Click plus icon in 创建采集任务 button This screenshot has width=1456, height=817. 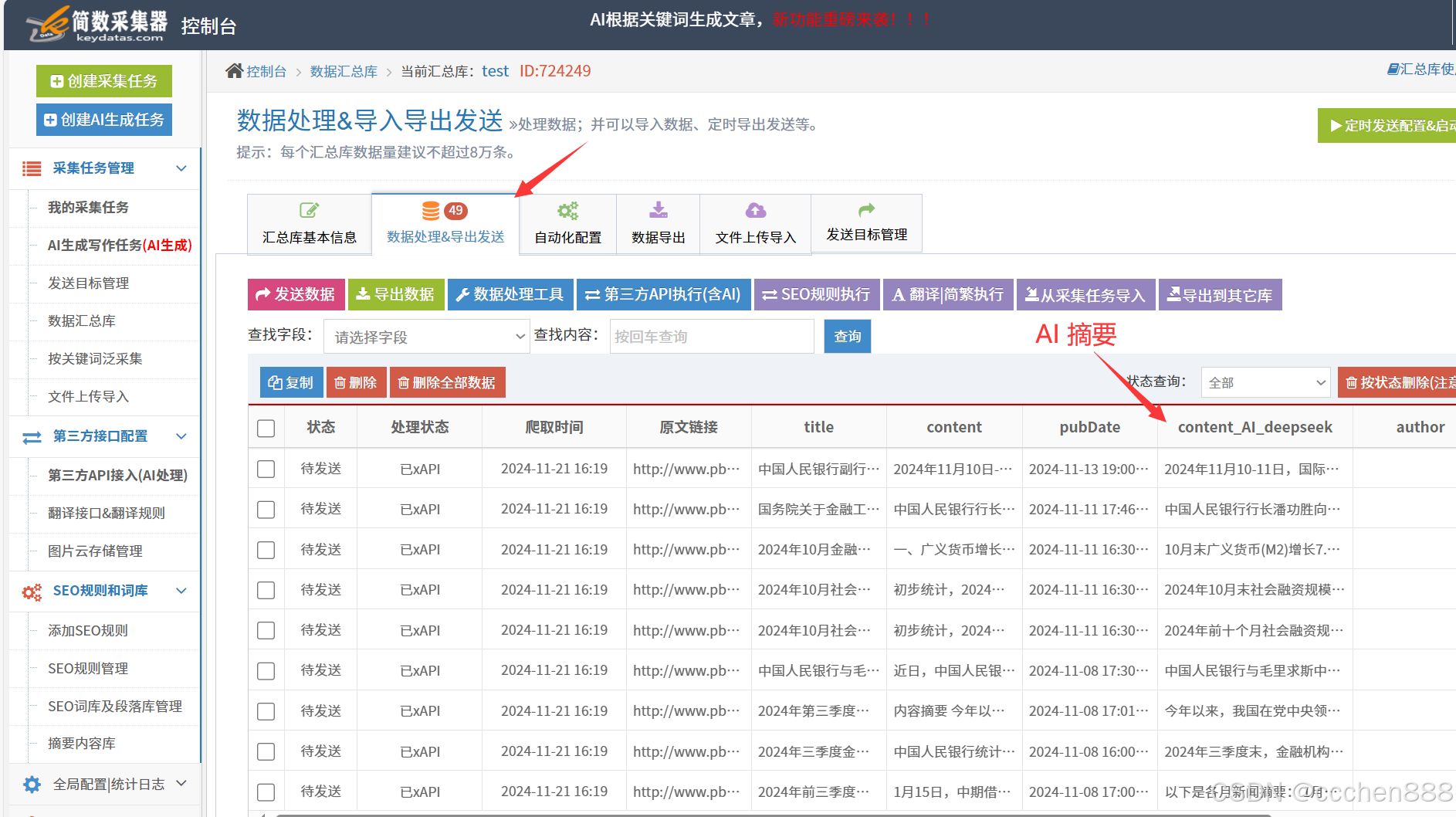[x=57, y=81]
